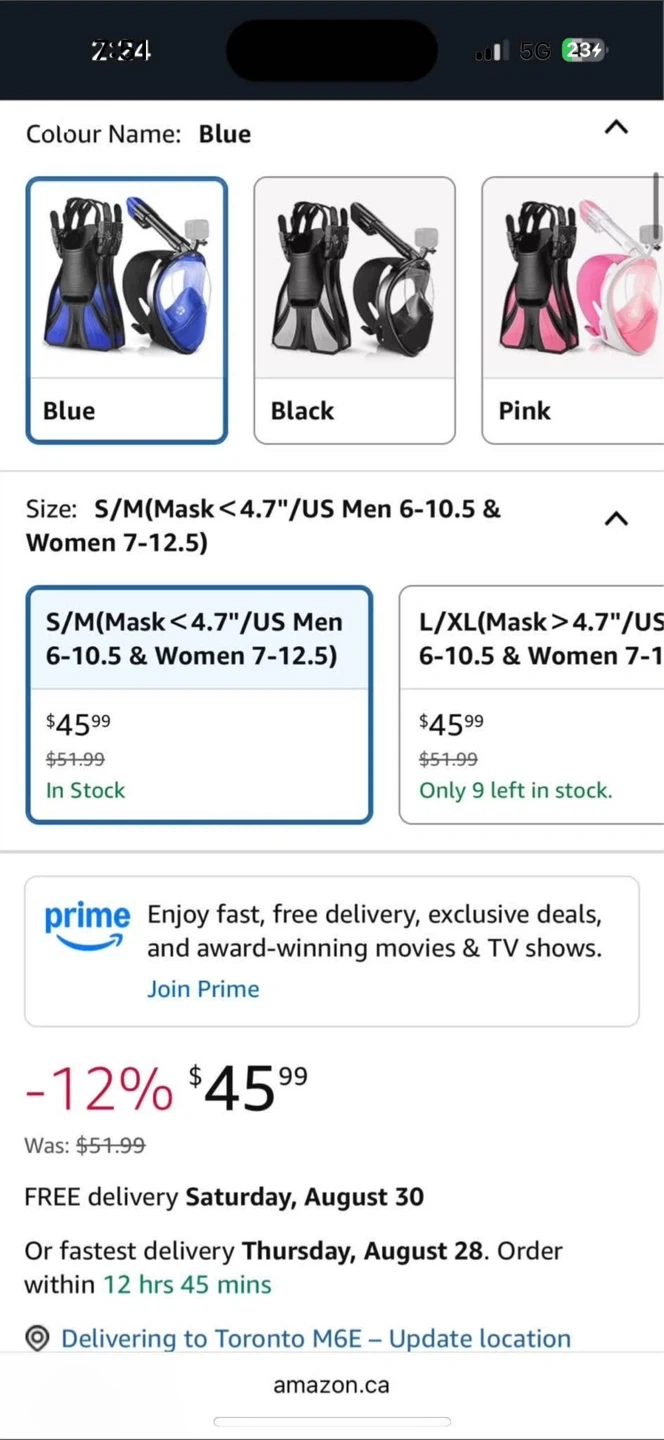Select the Pink snorkel set image
Image resolution: width=664 pixels, height=1440 pixels.
(x=574, y=278)
